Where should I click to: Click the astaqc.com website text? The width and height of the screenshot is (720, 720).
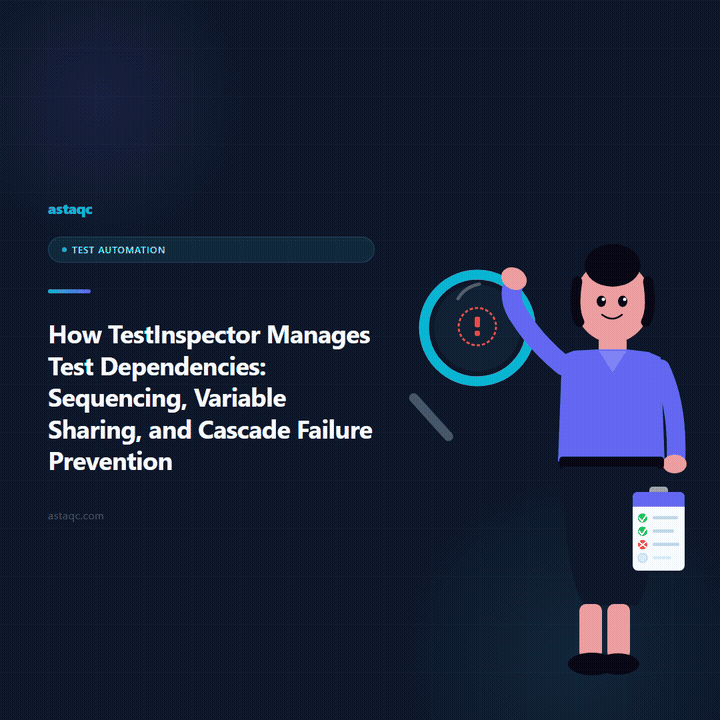coord(76,516)
